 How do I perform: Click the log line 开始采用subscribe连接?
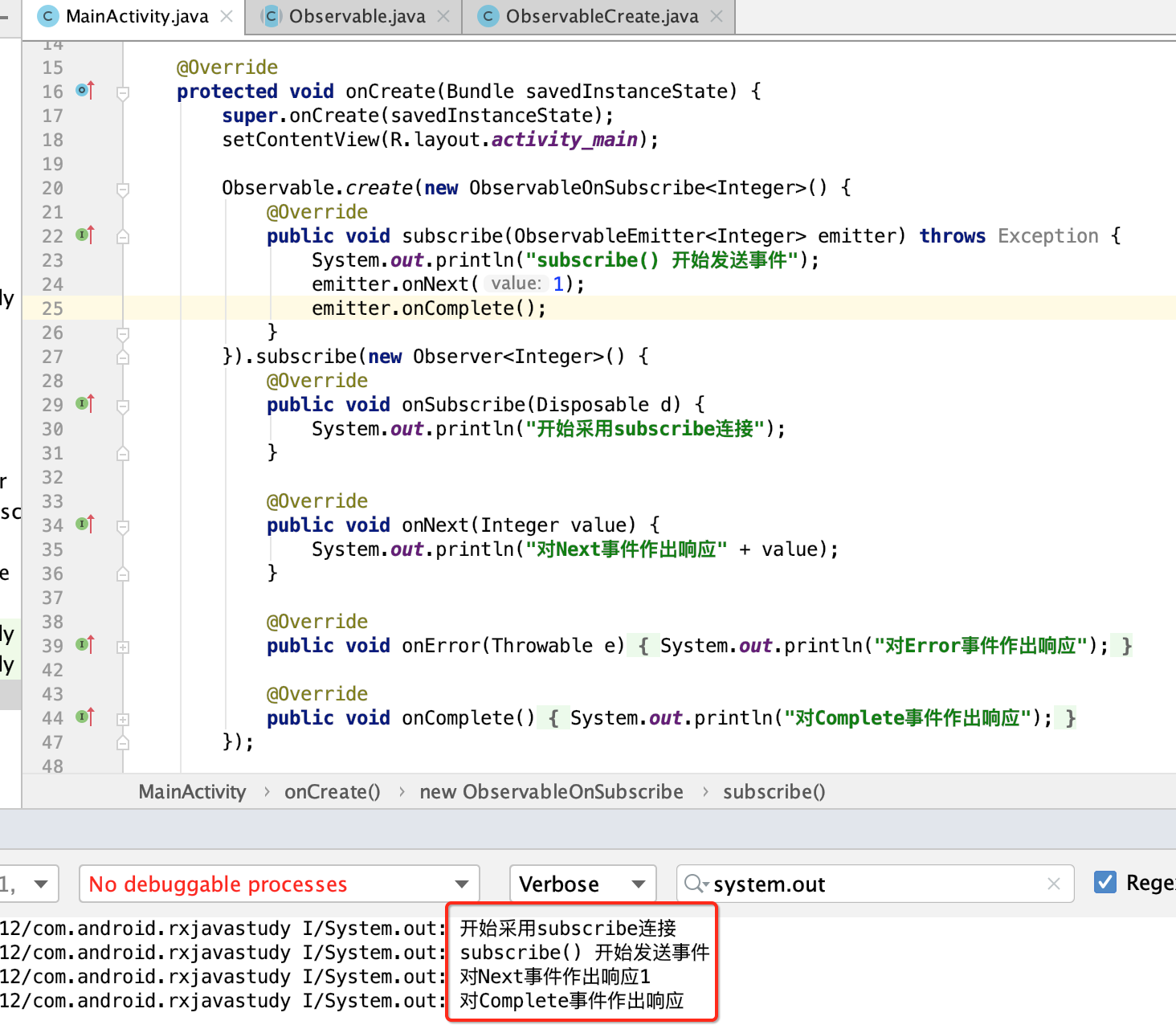(x=568, y=928)
